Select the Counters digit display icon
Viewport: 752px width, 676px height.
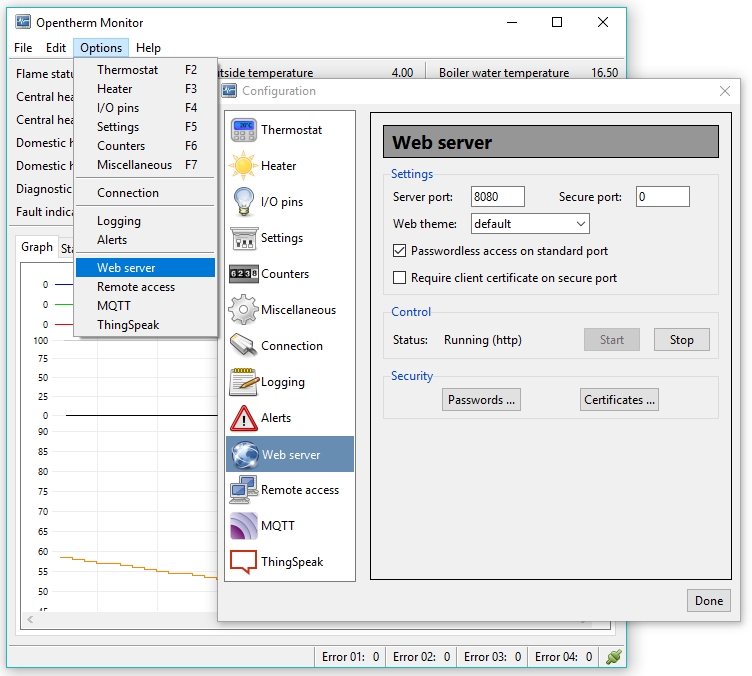(244, 274)
